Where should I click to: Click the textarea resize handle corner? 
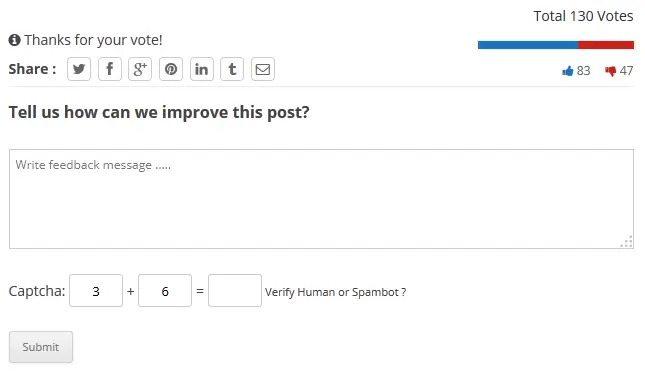[x=627, y=242]
